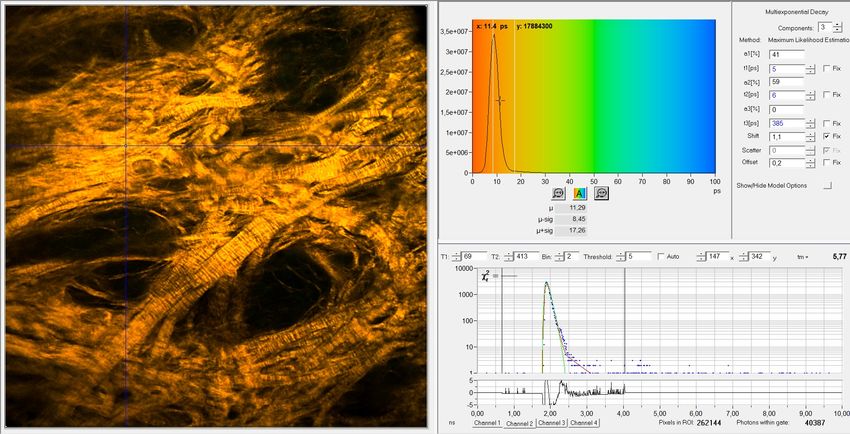Click the t3[ps] spinner arrows

click(x=810, y=124)
